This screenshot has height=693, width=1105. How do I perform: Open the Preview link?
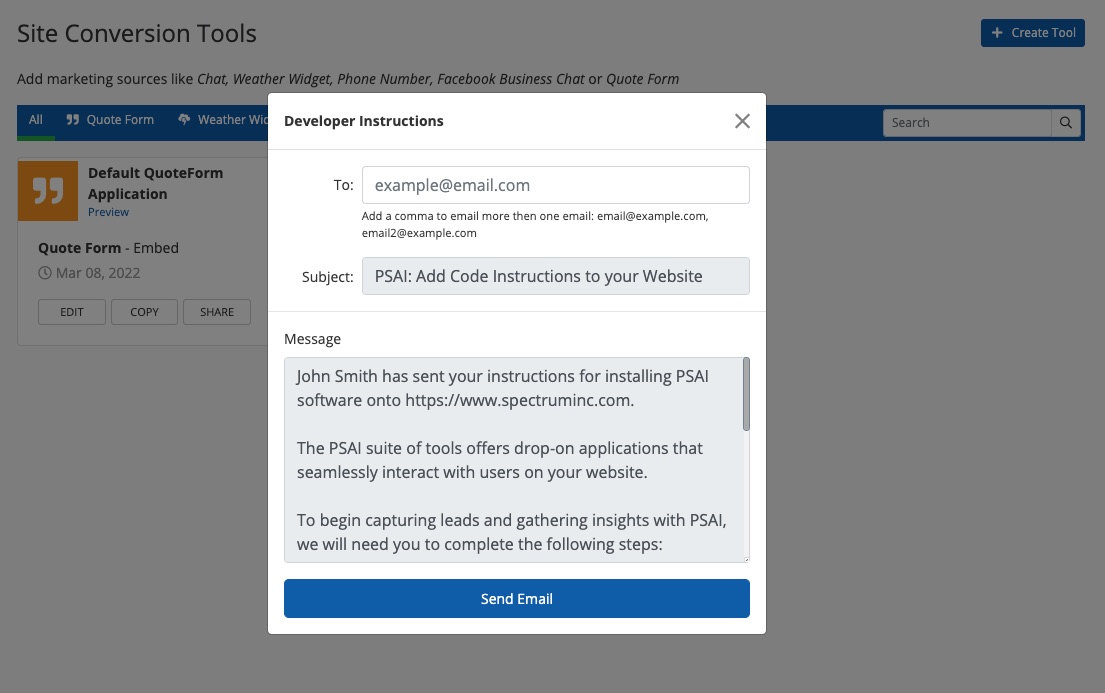(x=108, y=212)
